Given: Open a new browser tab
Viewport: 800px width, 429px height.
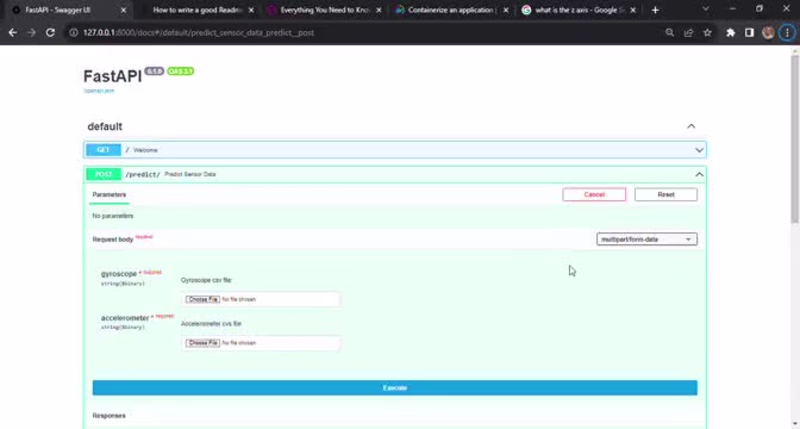Looking at the screenshot, I should pos(655,10).
